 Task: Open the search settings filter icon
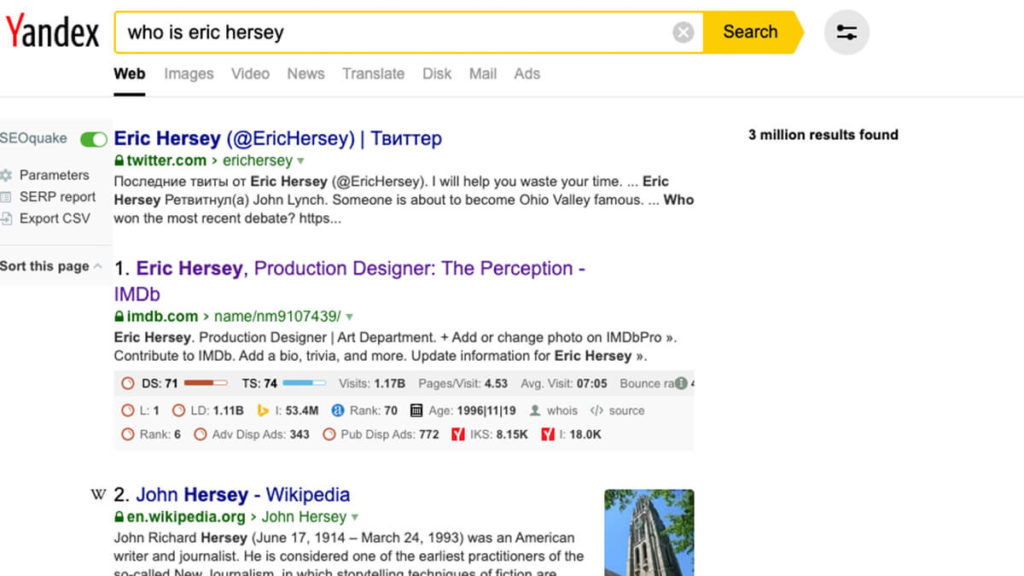[x=846, y=33]
